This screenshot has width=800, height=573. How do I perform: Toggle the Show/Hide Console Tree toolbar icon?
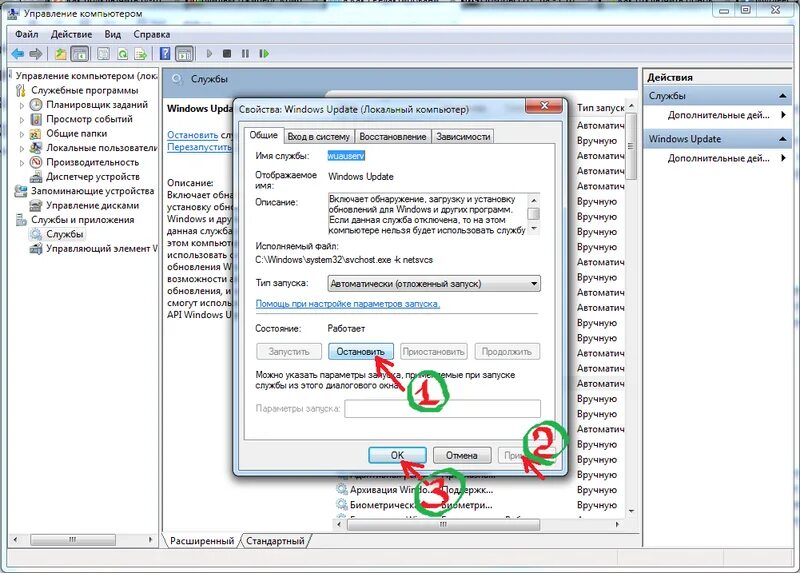coord(80,54)
